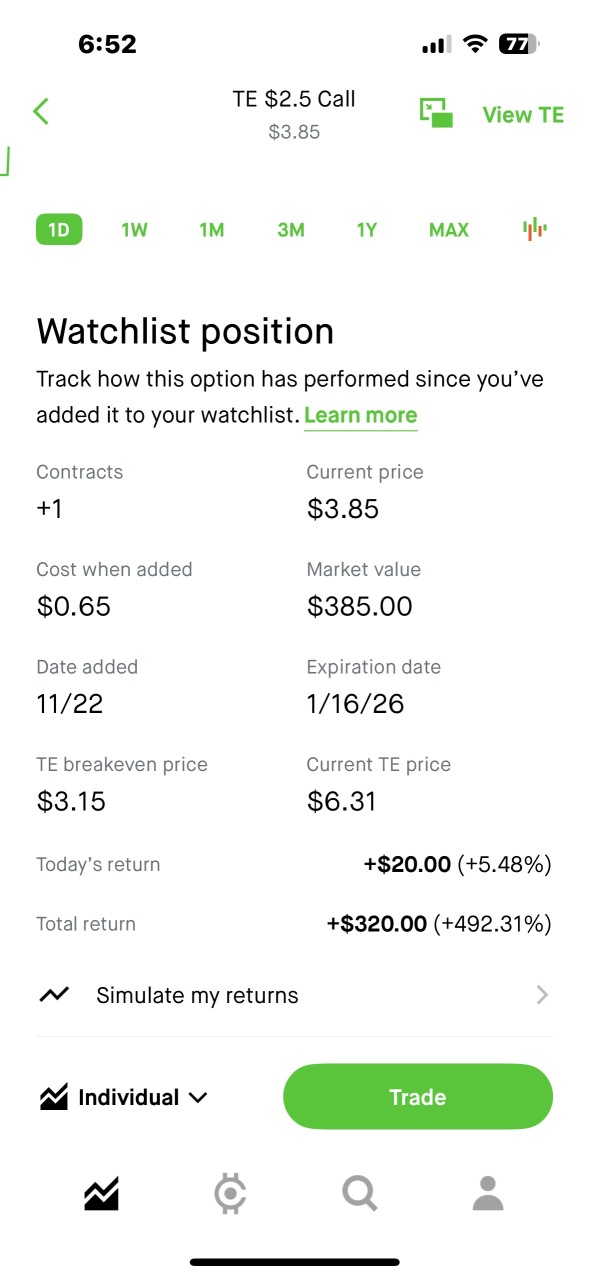Select the MAX time range

[x=449, y=230]
